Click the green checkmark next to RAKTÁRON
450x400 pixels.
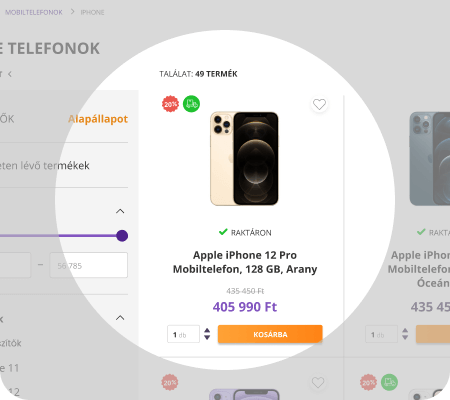[223, 232]
